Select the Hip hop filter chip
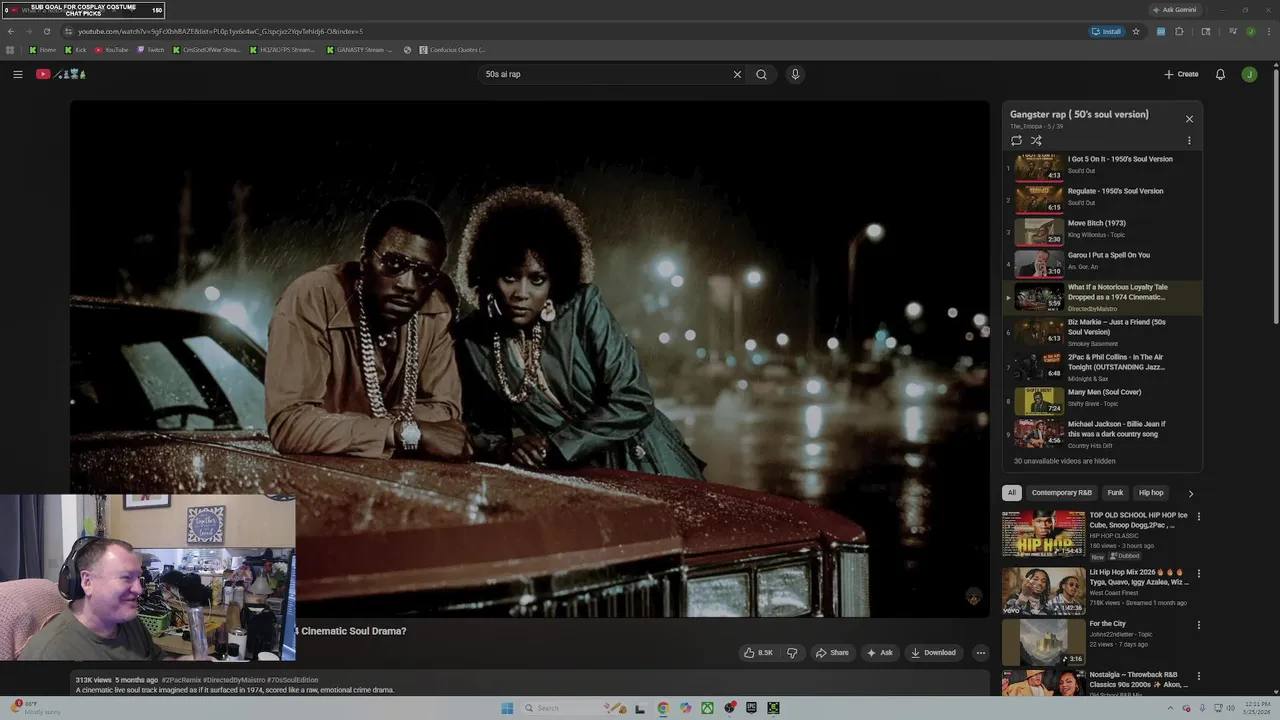Image resolution: width=1280 pixels, height=720 pixels. (x=1151, y=493)
